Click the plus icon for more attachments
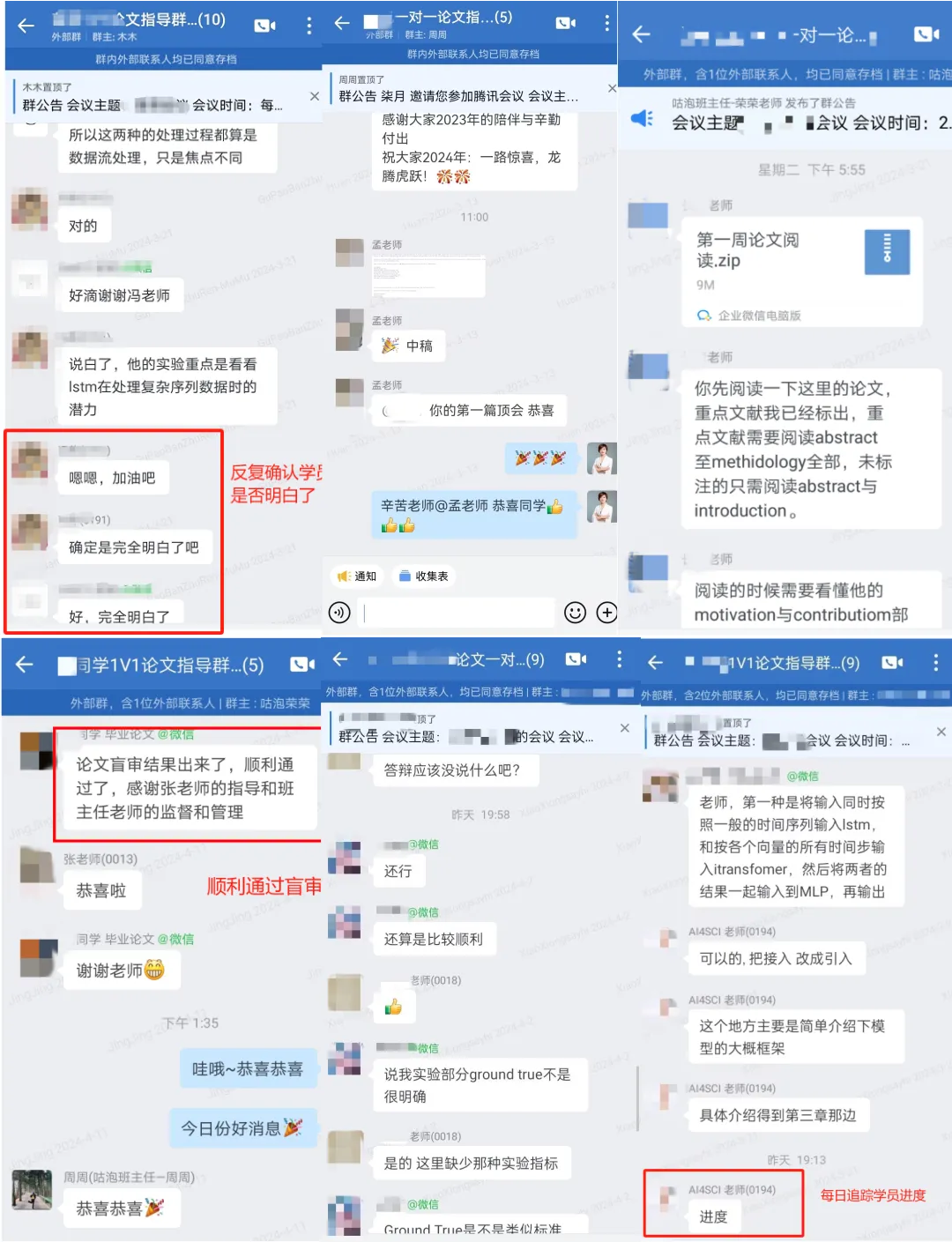Image resolution: width=952 pixels, height=1242 pixels. tap(606, 613)
